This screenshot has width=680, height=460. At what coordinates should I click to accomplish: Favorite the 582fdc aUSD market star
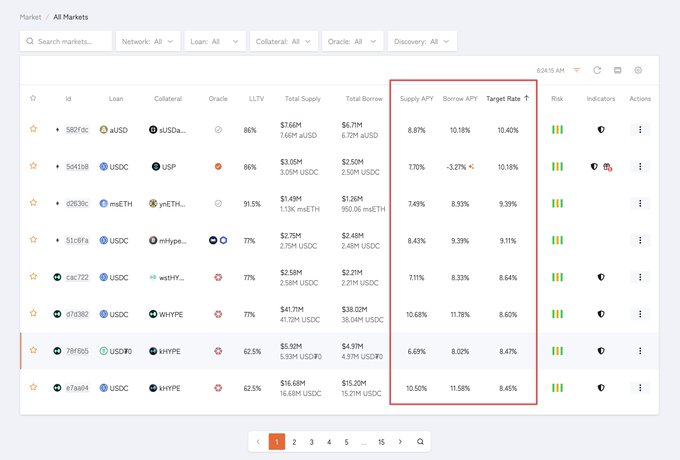[x=33, y=129]
